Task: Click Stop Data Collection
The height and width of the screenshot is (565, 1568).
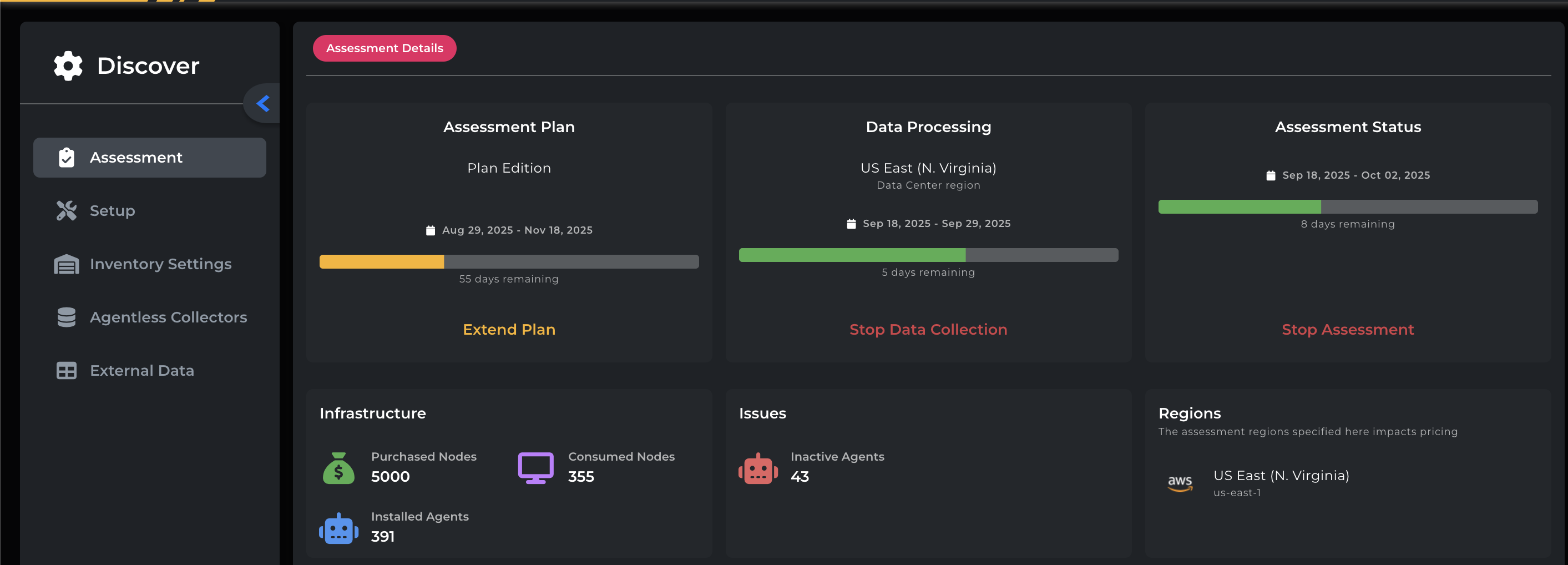Action: (928, 329)
